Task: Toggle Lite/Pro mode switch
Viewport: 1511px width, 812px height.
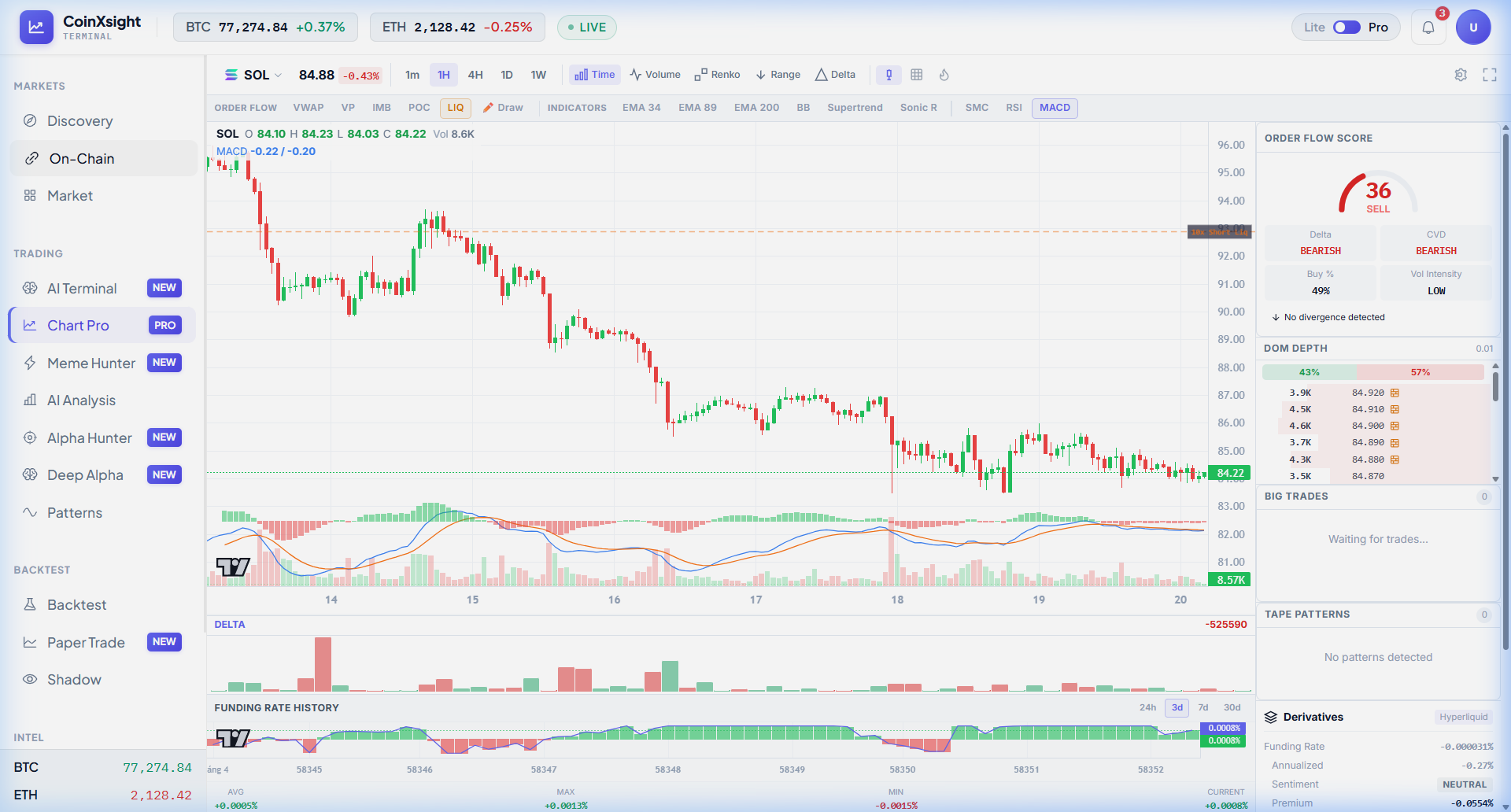Action: [x=1347, y=28]
